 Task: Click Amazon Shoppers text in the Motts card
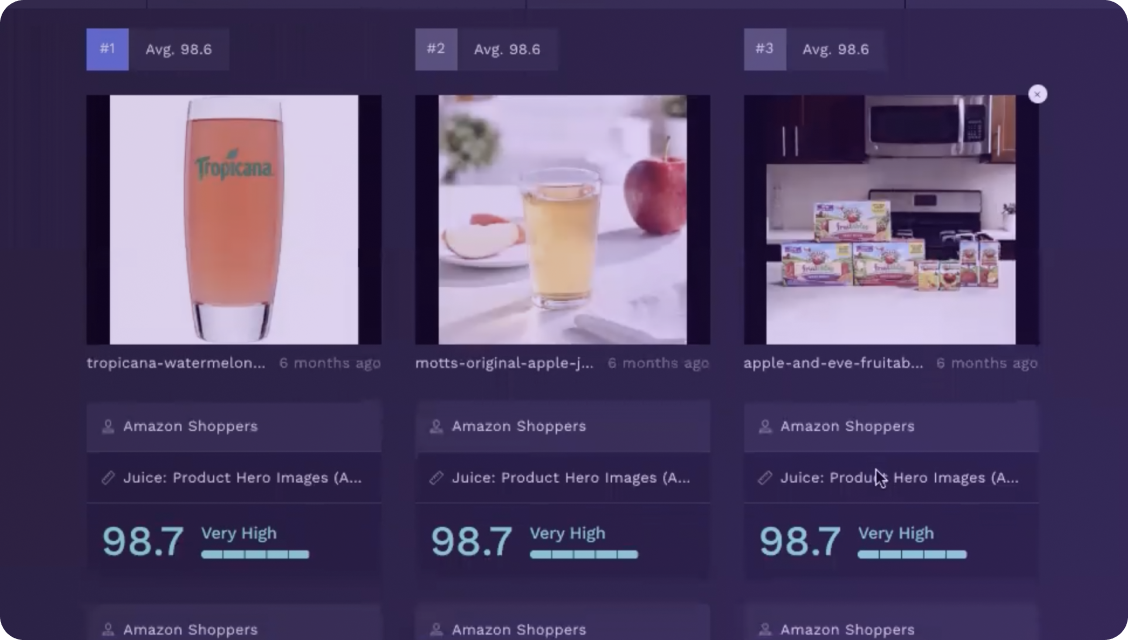(x=519, y=426)
